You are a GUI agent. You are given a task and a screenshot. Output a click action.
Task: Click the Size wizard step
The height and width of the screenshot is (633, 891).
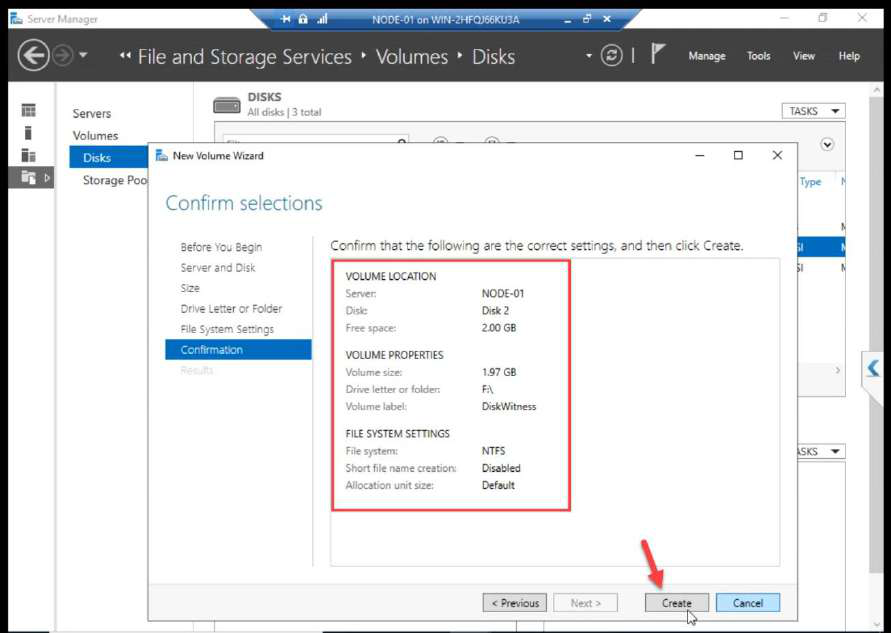click(190, 288)
